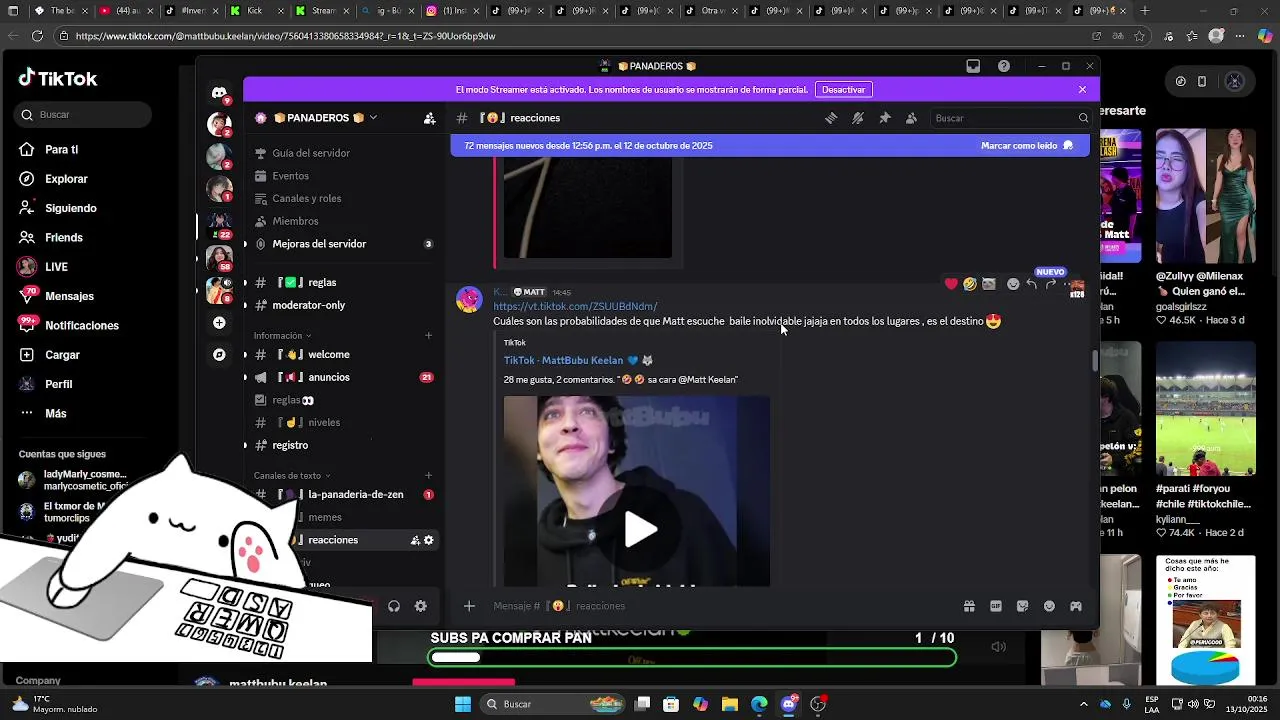Deactivate Streamer mode with Desactivar button
The width and height of the screenshot is (1280, 720).
[x=843, y=90]
